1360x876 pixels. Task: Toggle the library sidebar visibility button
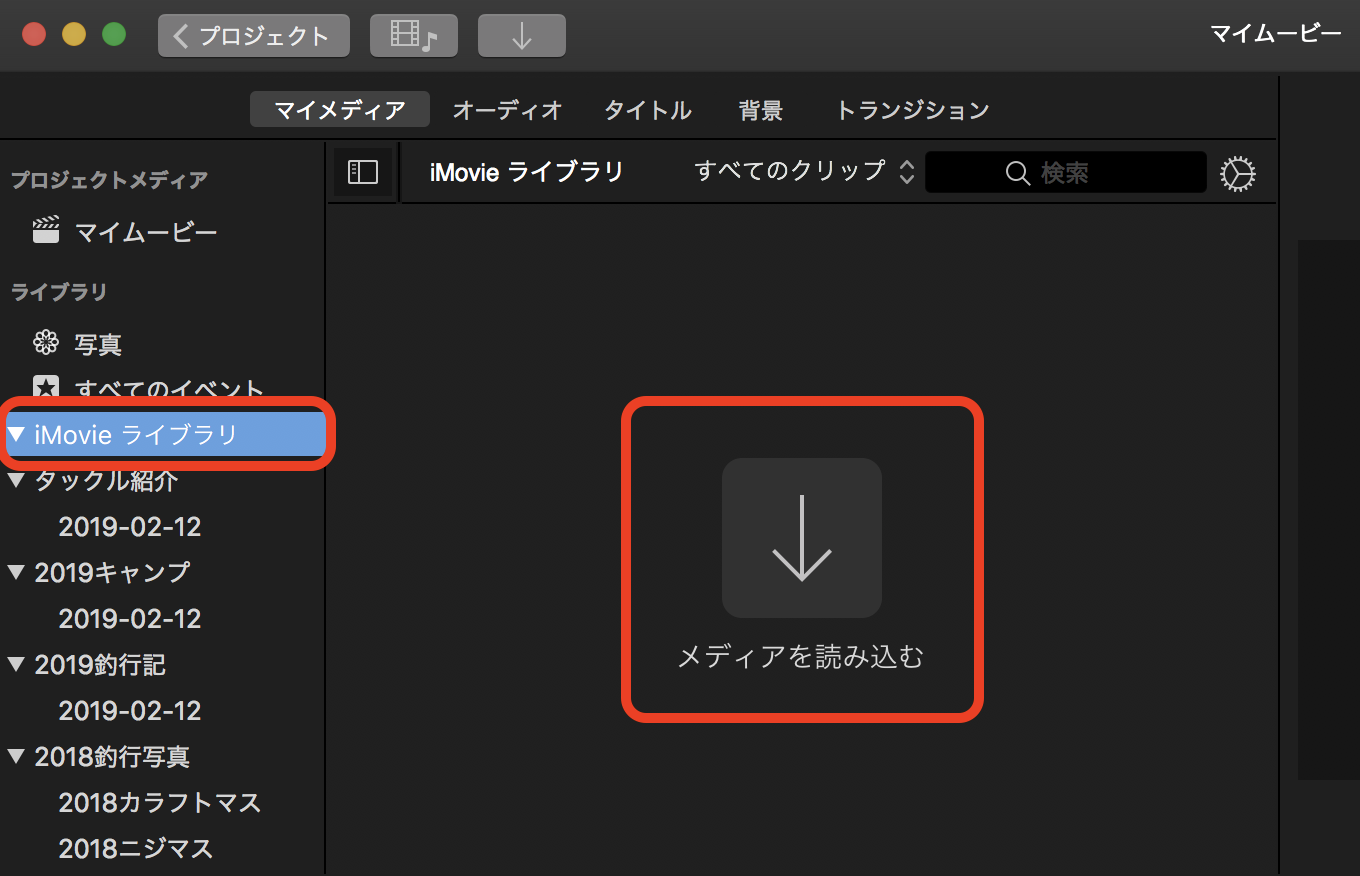[362, 173]
